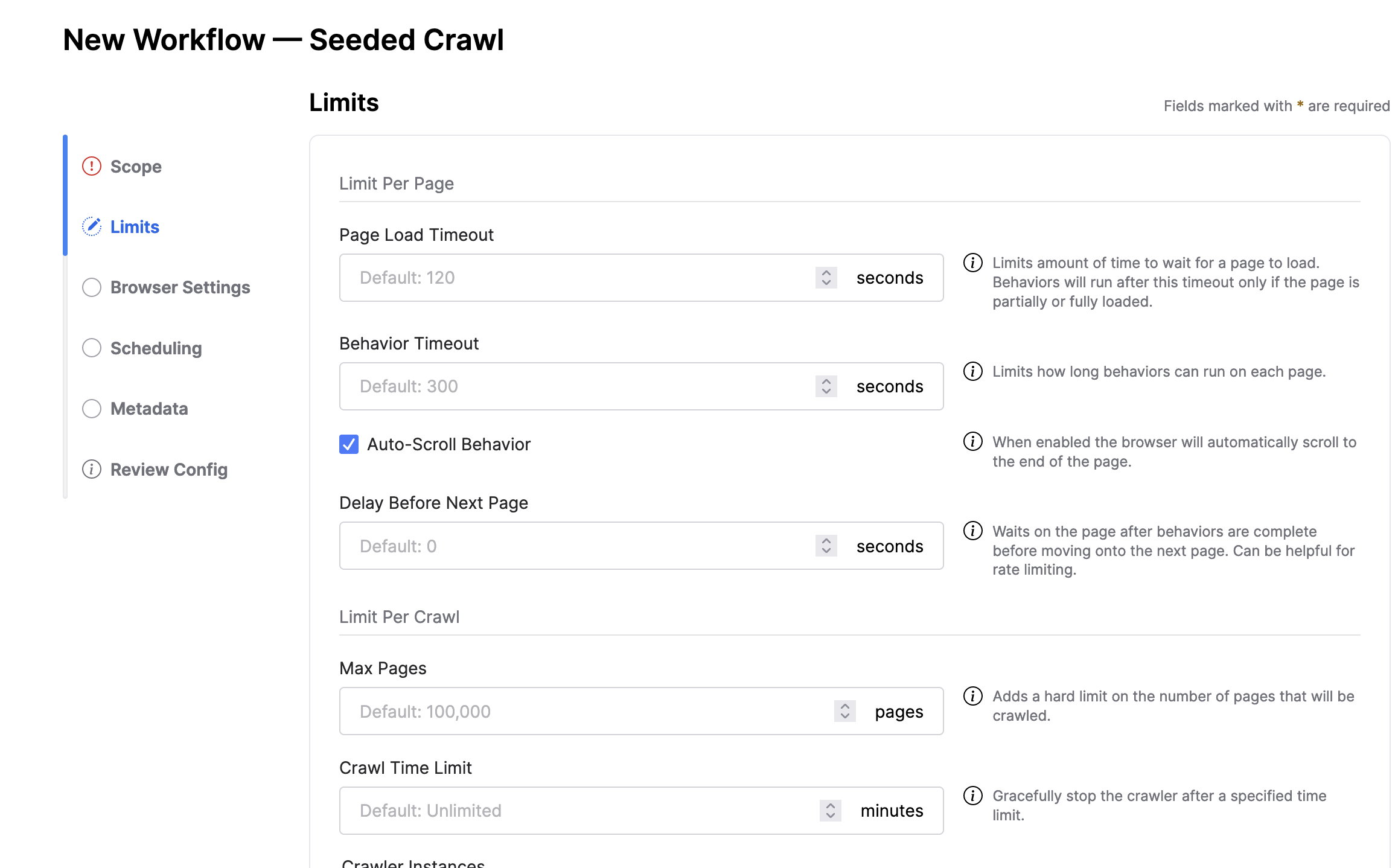Click Page Load Timeout stepper arrows

(826, 278)
